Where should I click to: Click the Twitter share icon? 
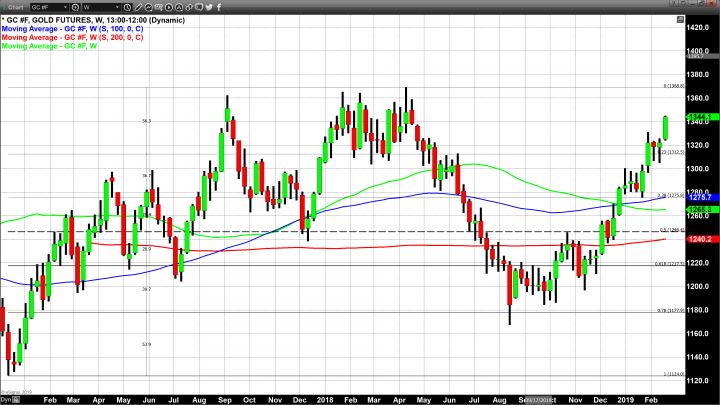[x=208, y=7]
